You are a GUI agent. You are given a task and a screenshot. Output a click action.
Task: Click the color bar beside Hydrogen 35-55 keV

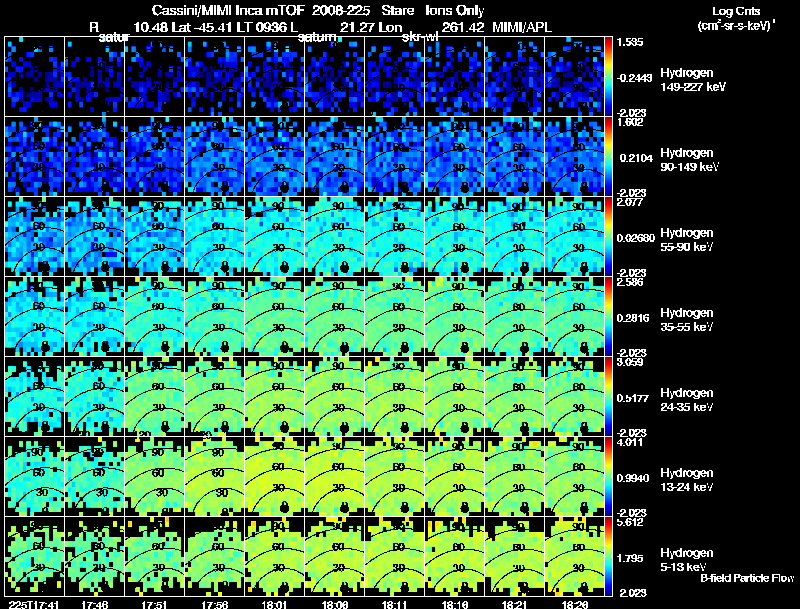608,317
